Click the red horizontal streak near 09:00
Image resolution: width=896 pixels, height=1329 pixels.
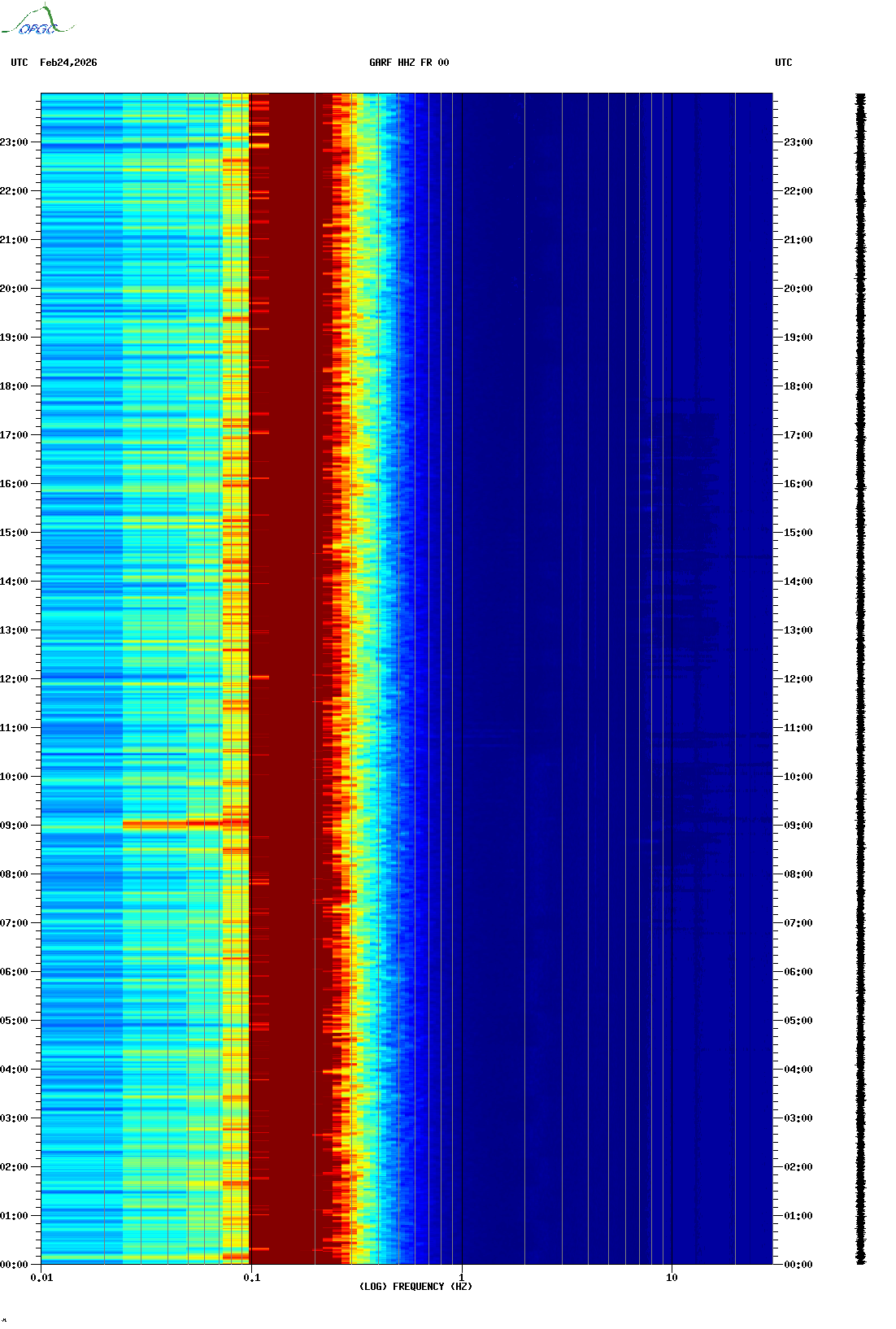[172, 824]
